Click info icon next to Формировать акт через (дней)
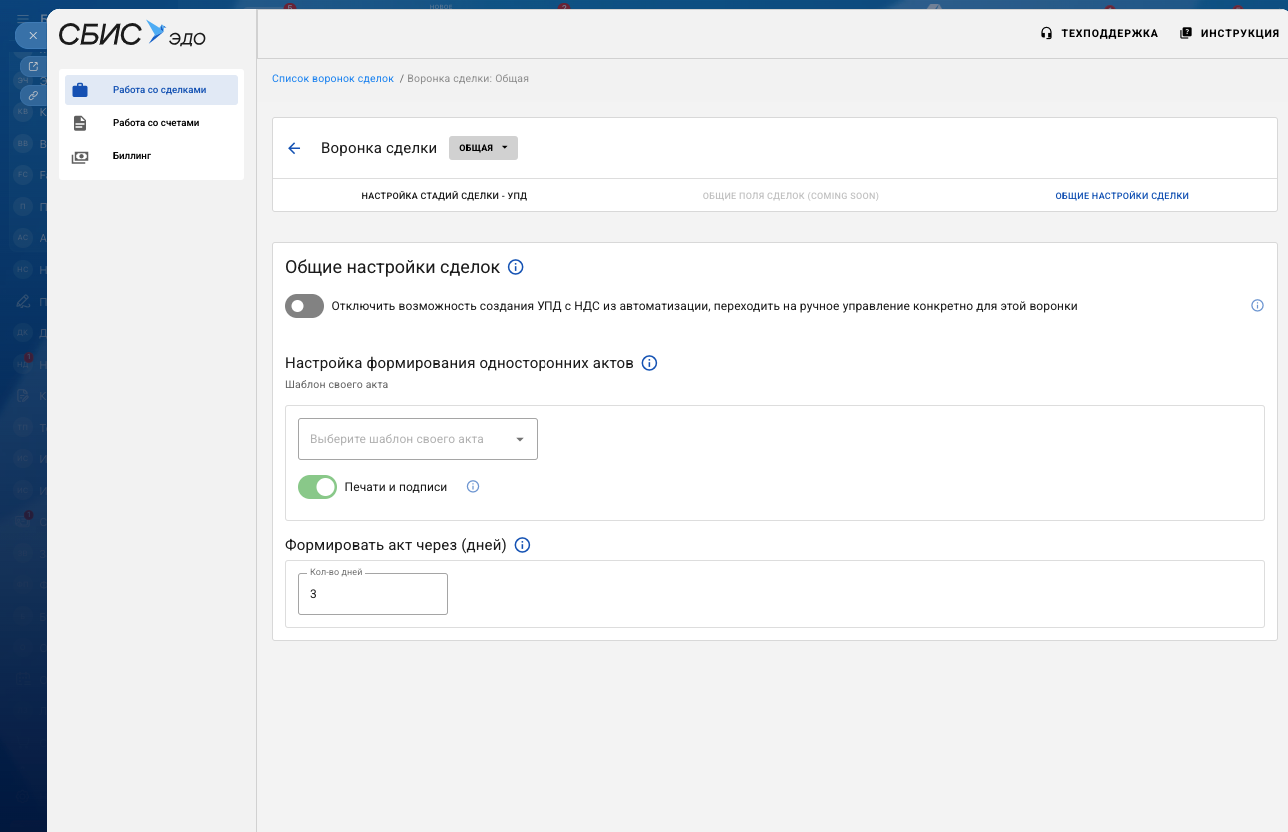 click(x=522, y=545)
